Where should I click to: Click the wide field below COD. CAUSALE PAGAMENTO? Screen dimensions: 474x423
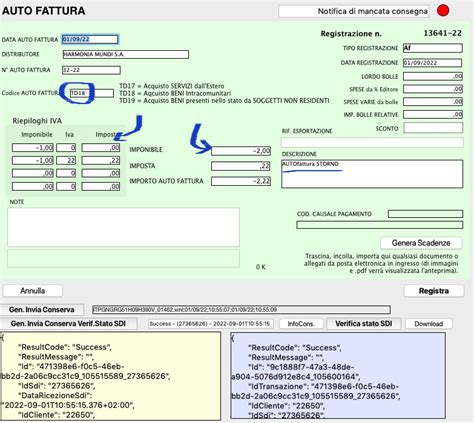[380, 225]
